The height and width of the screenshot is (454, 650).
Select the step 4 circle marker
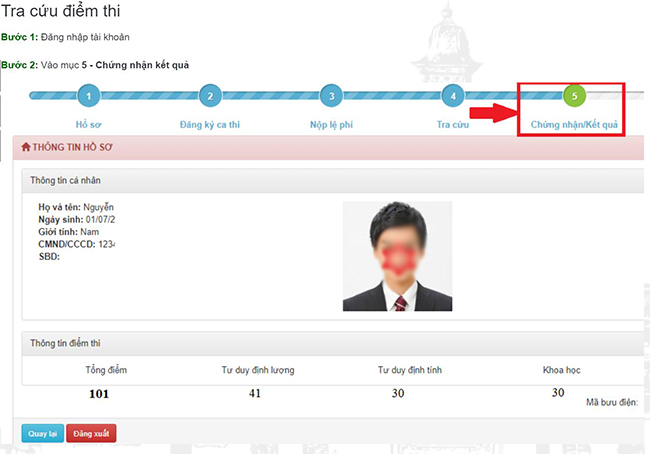(x=453, y=96)
